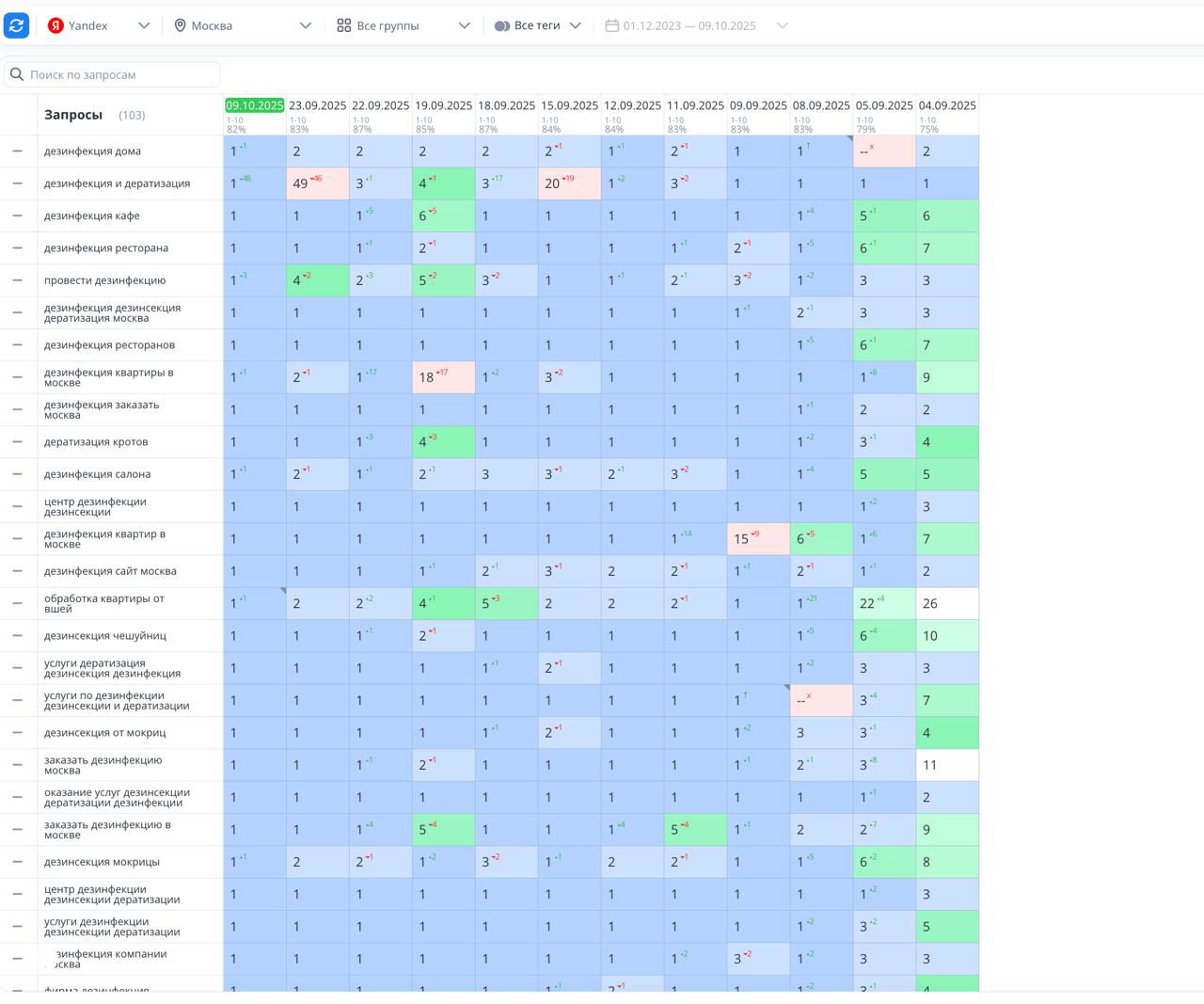
Task: Click dash icon next to дезинсекция чешуйниц
Action: tap(17, 635)
